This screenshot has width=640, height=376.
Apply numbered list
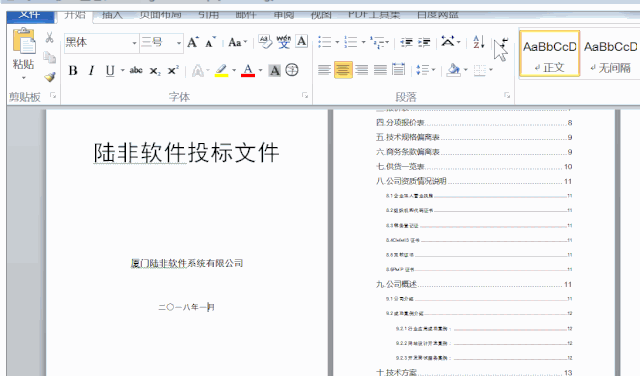[x=351, y=42]
